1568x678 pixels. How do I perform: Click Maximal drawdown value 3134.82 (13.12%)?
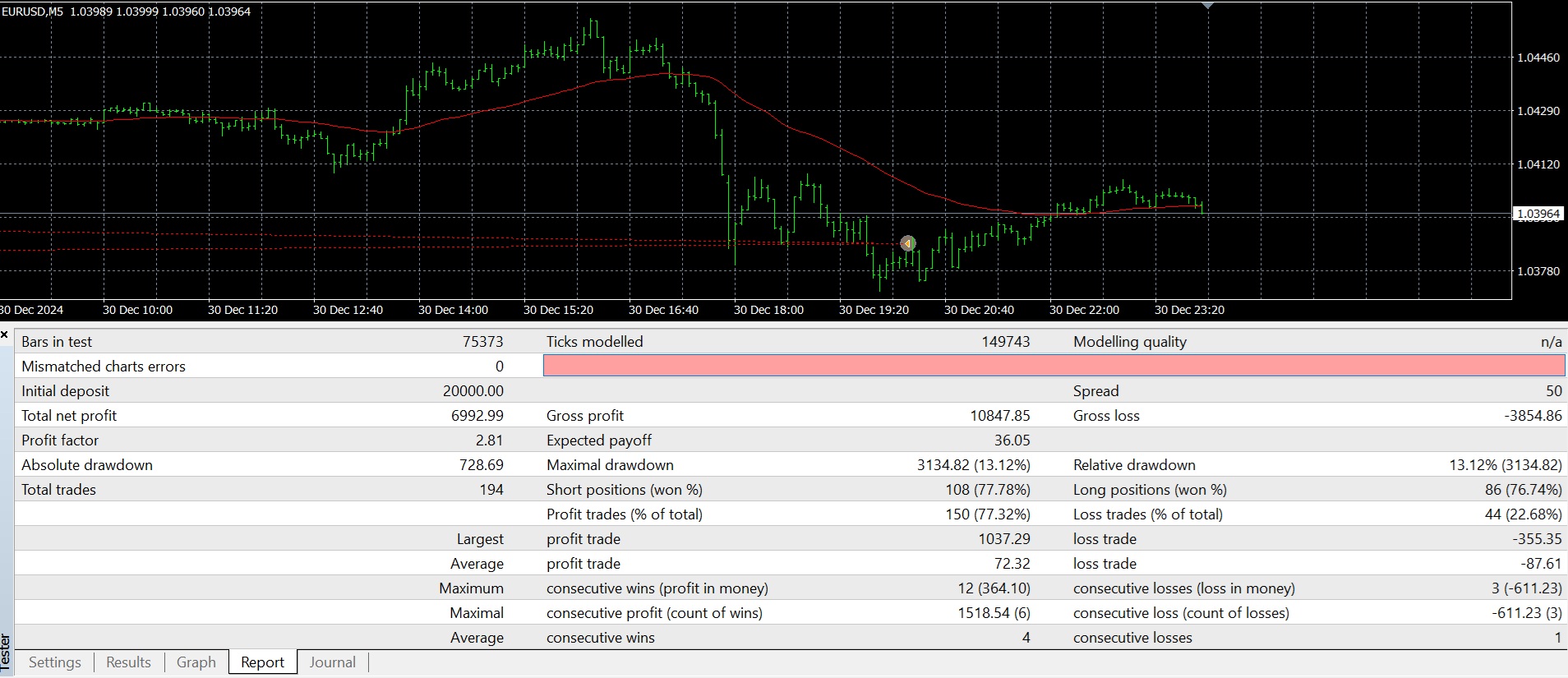(974, 465)
